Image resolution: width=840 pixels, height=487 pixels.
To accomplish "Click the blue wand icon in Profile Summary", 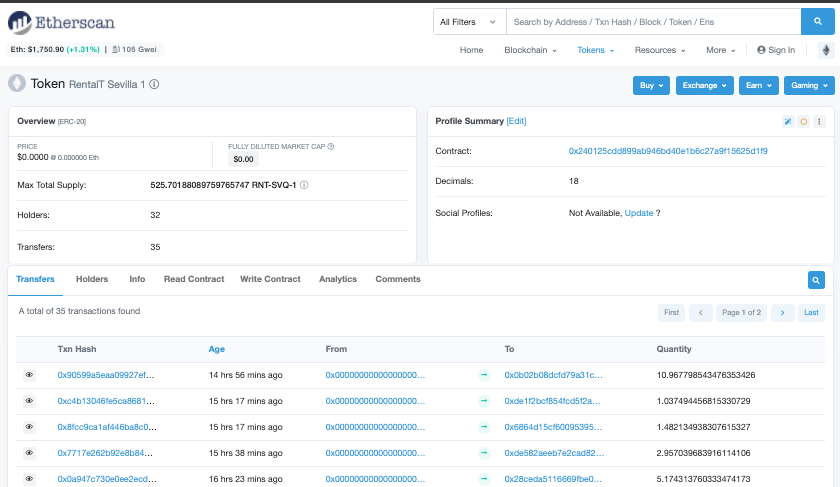I will (x=788, y=122).
